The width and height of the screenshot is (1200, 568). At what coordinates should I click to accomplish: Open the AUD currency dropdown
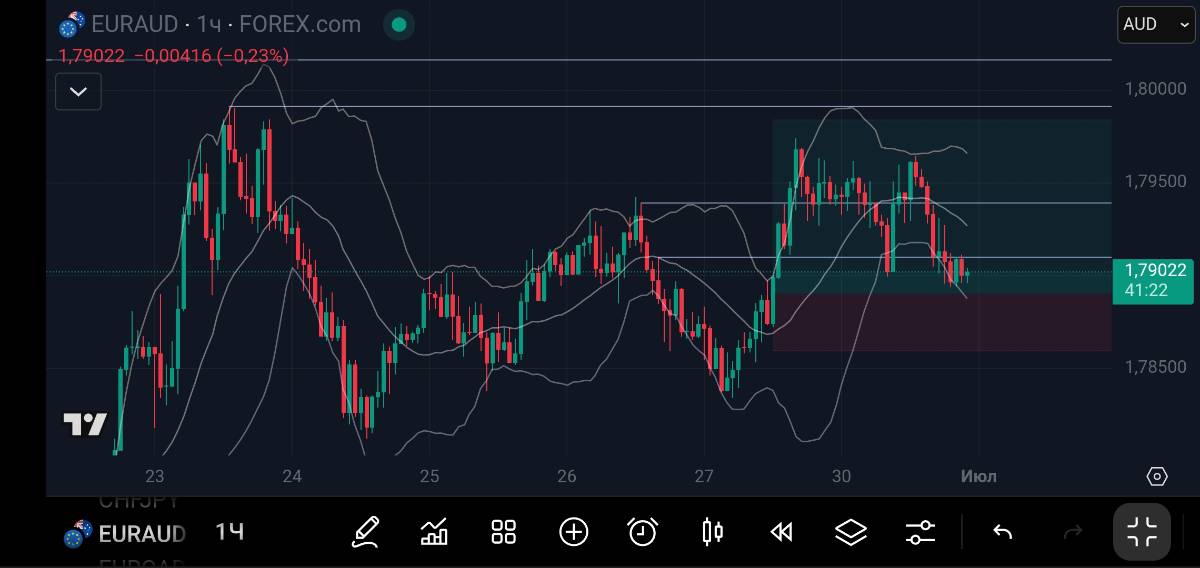(1154, 25)
